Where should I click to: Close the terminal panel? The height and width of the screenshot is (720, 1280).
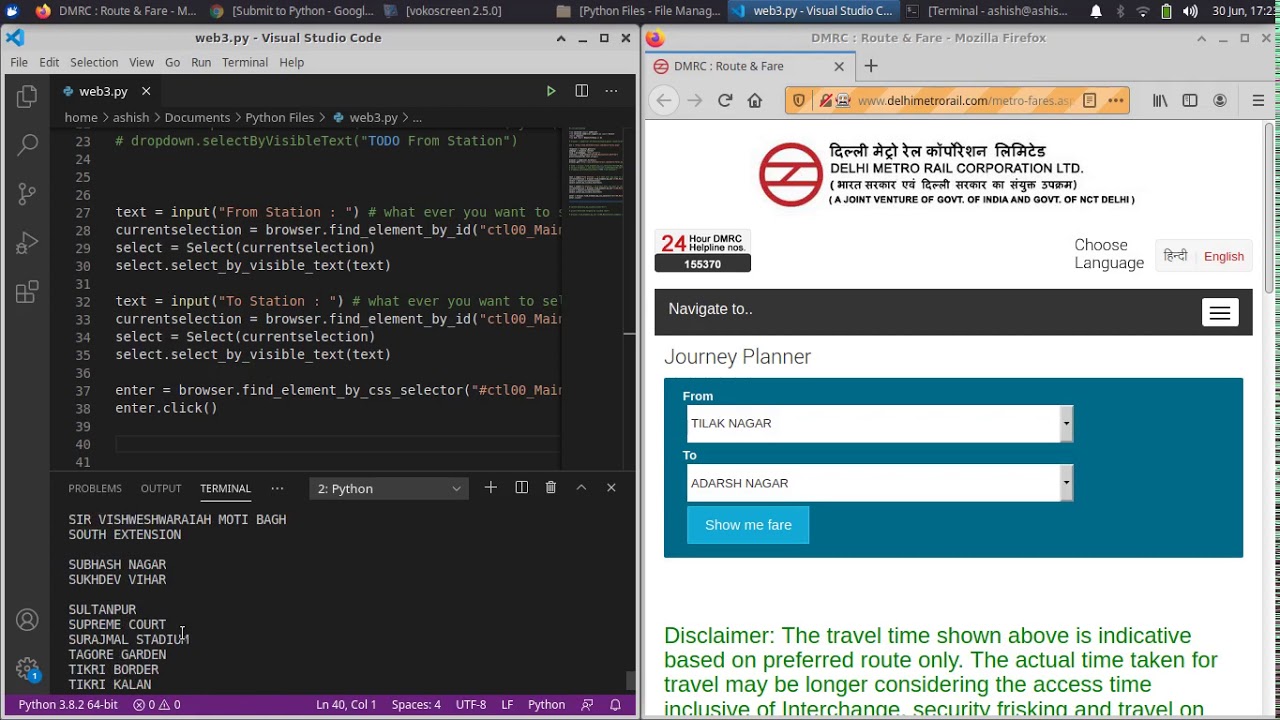611,488
